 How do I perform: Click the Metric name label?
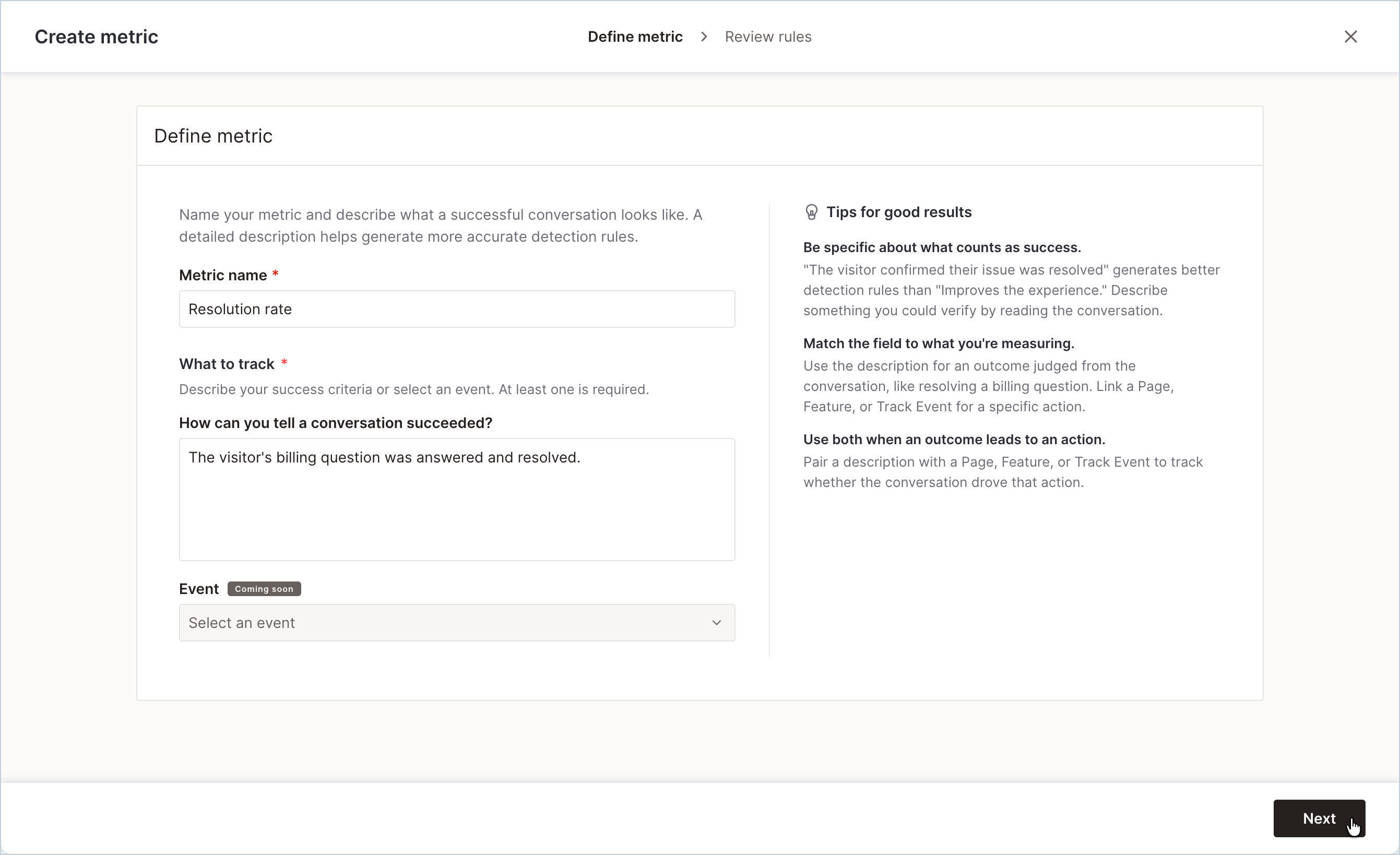(x=223, y=275)
